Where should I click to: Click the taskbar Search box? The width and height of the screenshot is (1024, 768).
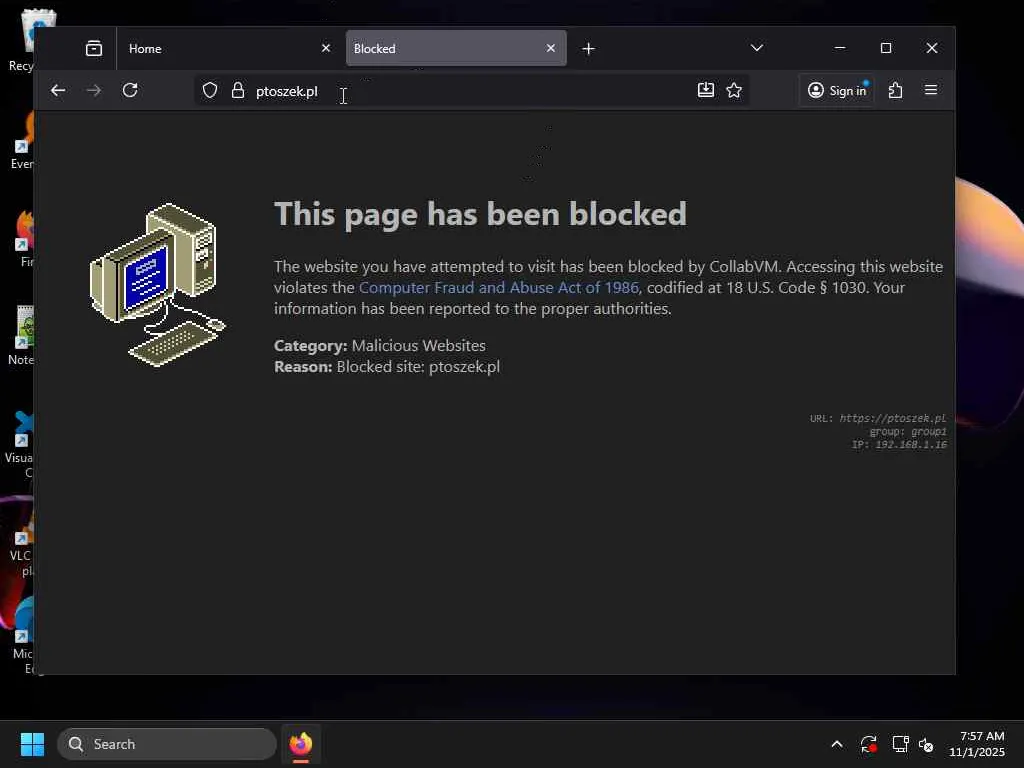[x=167, y=744]
